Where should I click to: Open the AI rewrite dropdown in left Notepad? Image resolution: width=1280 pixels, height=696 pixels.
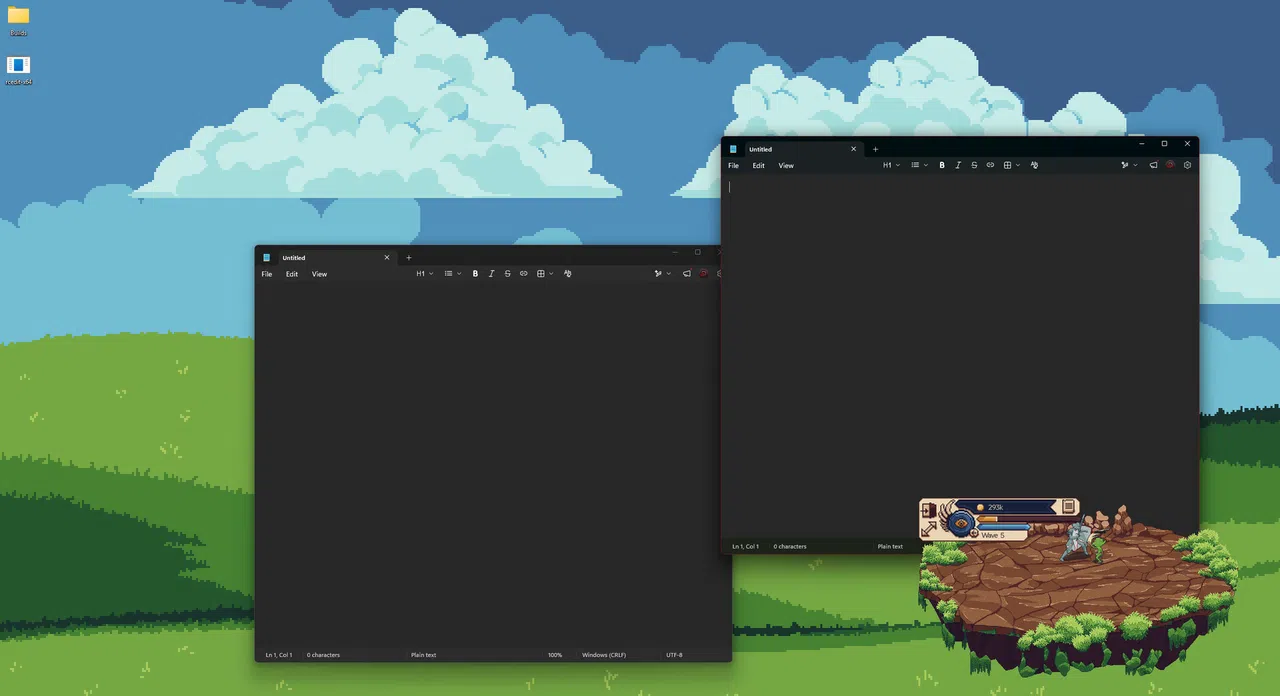pos(662,274)
